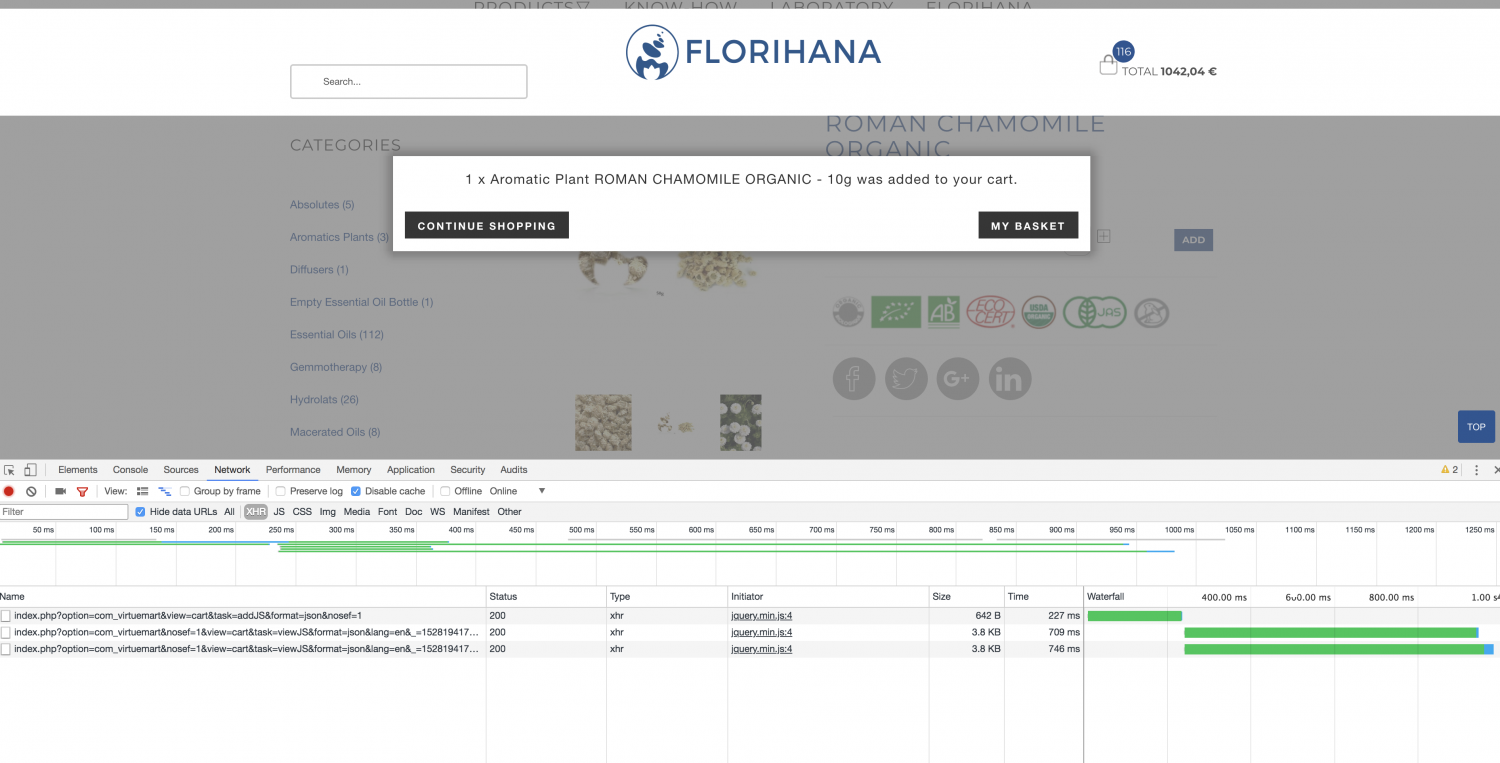Switch to the Performance tab
This screenshot has height=763, width=1500.
click(293, 470)
